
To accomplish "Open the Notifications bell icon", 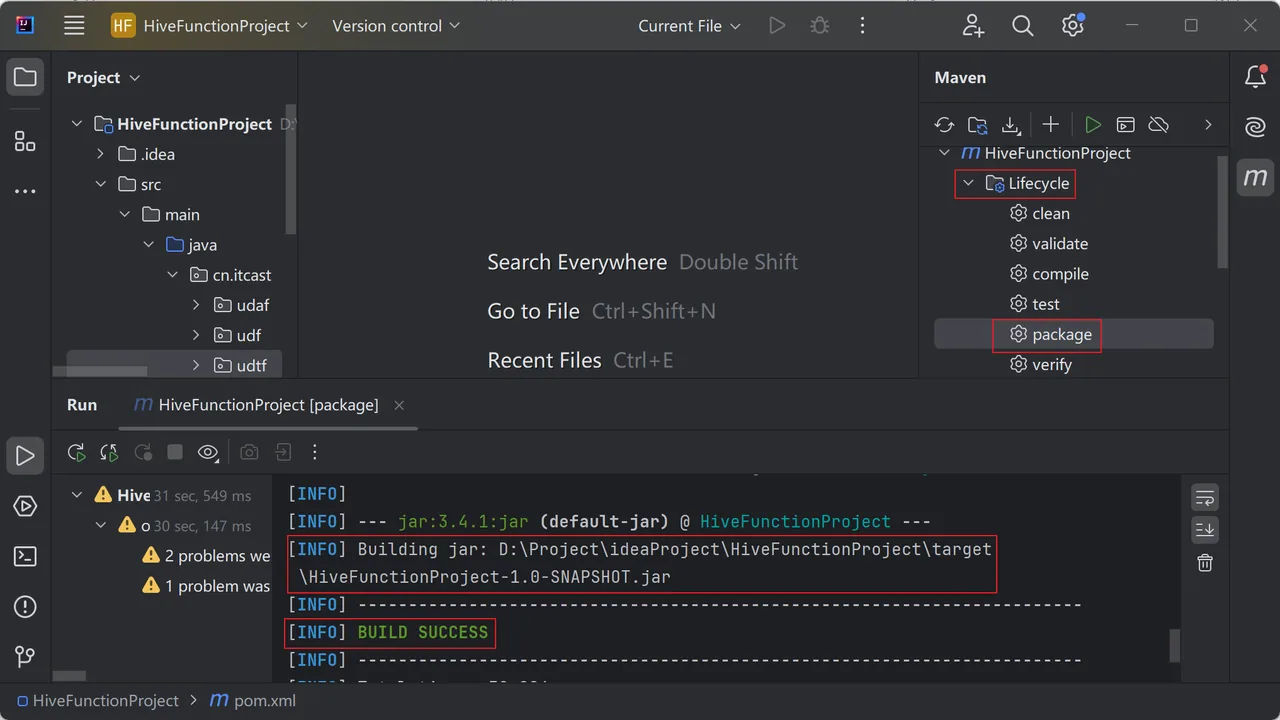I will tap(1255, 77).
